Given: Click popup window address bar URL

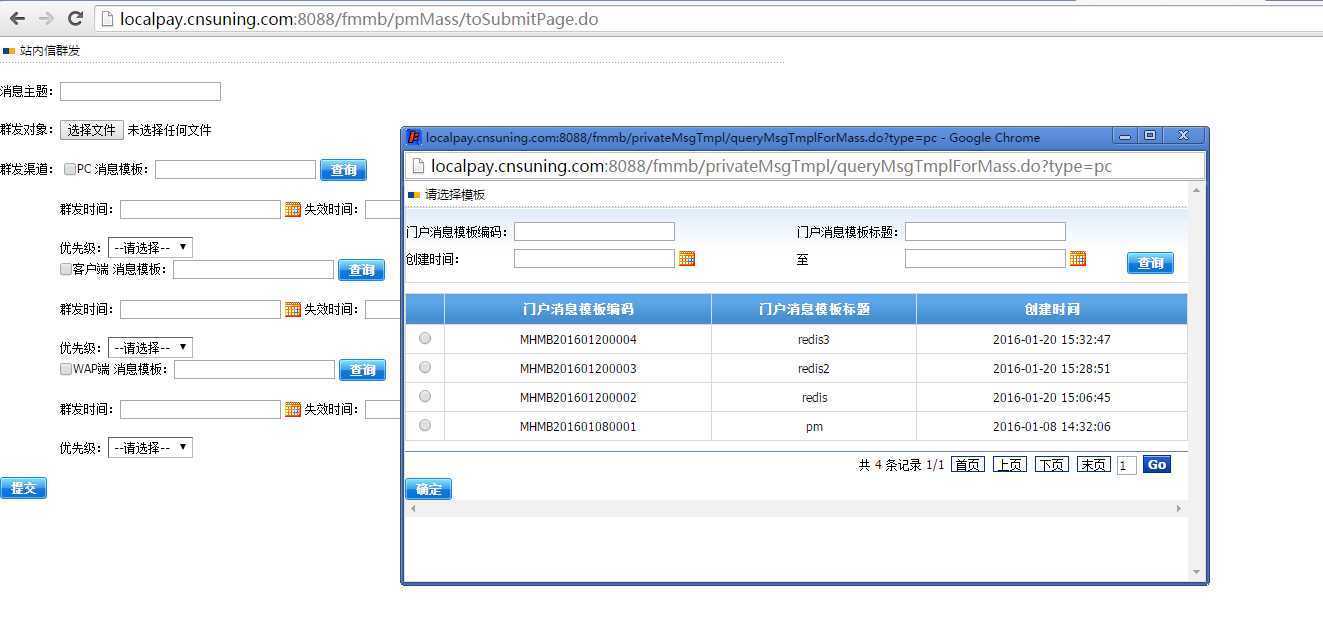Looking at the screenshot, I should [771, 166].
